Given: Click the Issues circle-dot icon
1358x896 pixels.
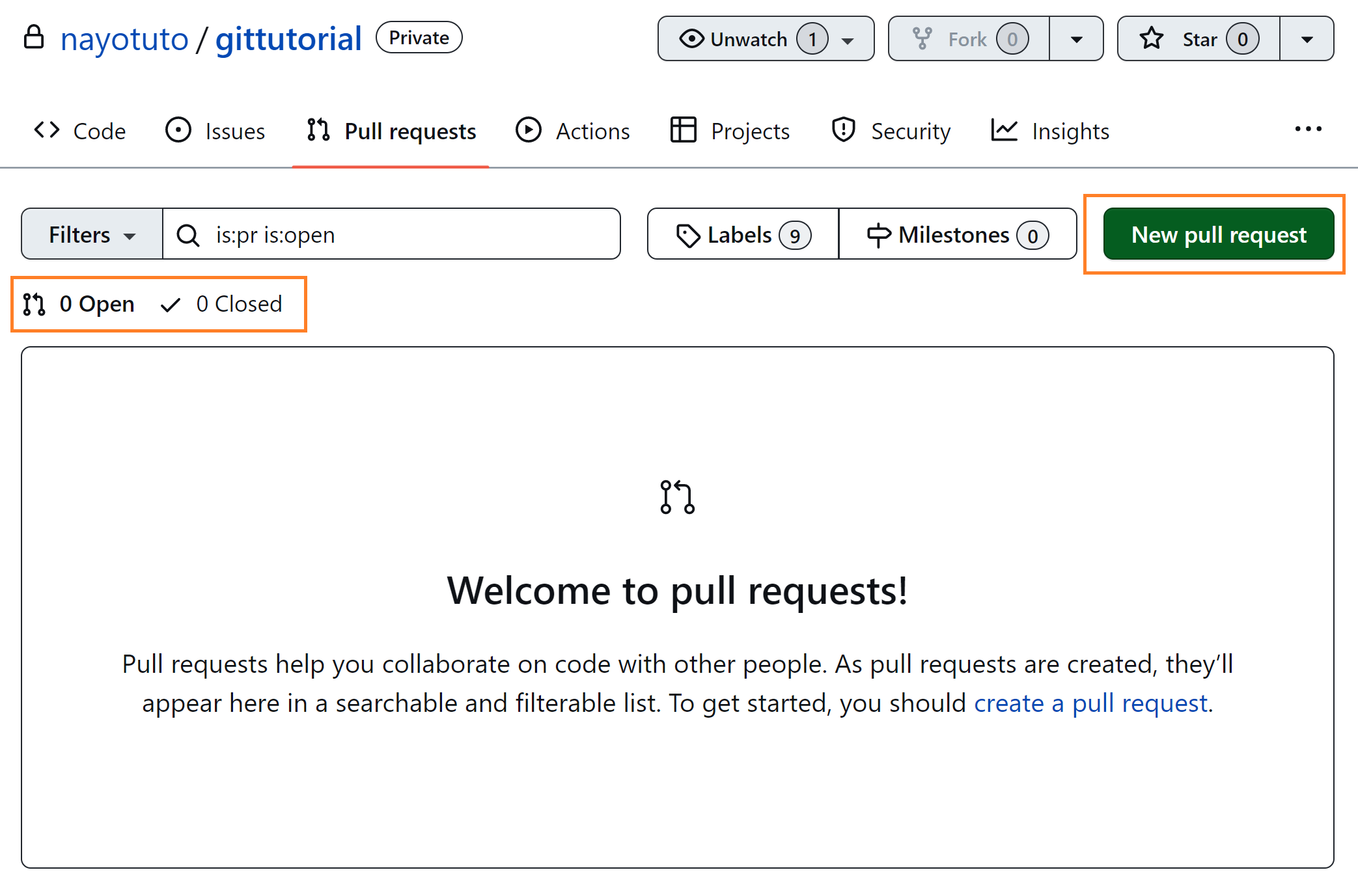Looking at the screenshot, I should (x=178, y=130).
